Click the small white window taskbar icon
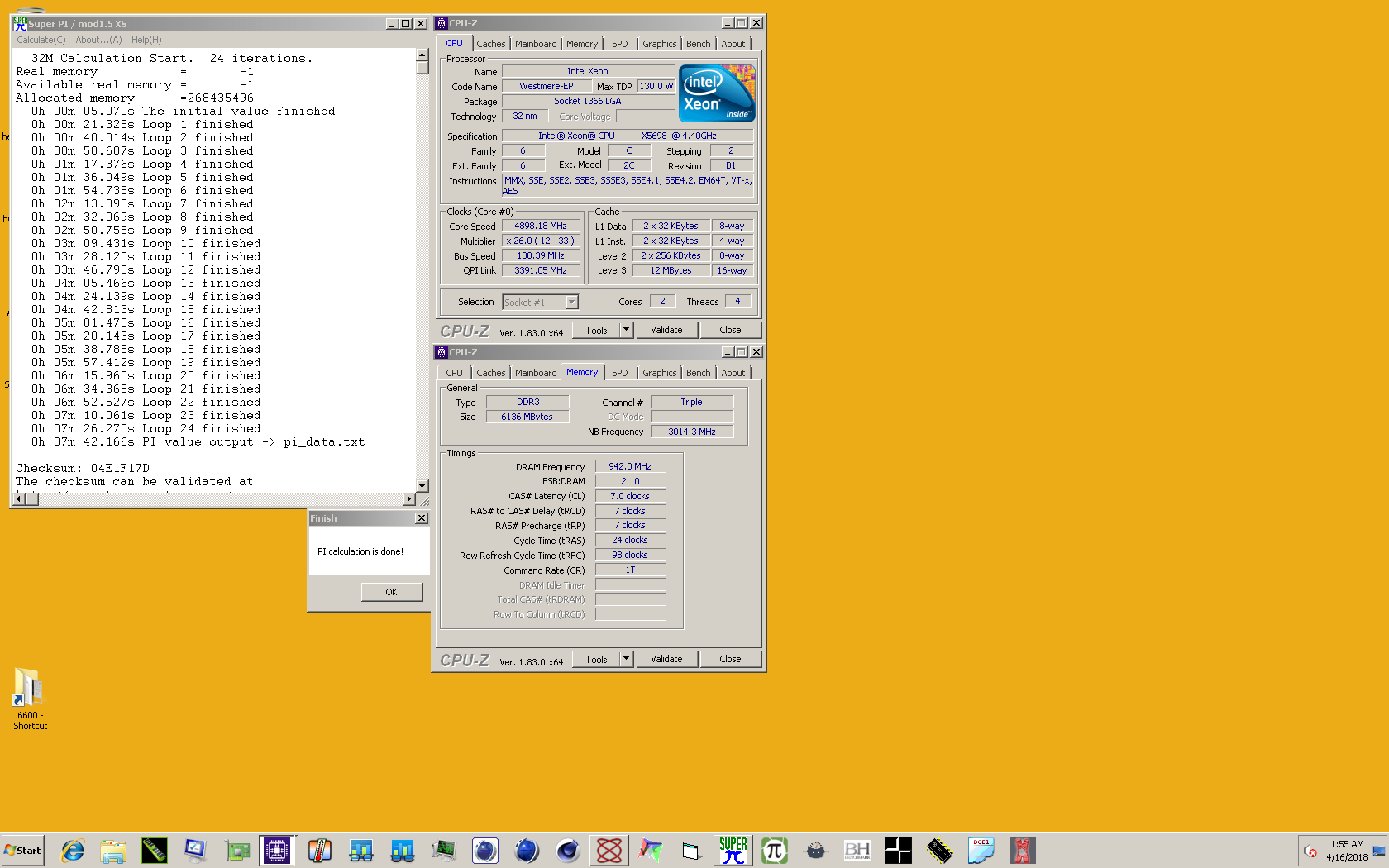 click(692, 851)
